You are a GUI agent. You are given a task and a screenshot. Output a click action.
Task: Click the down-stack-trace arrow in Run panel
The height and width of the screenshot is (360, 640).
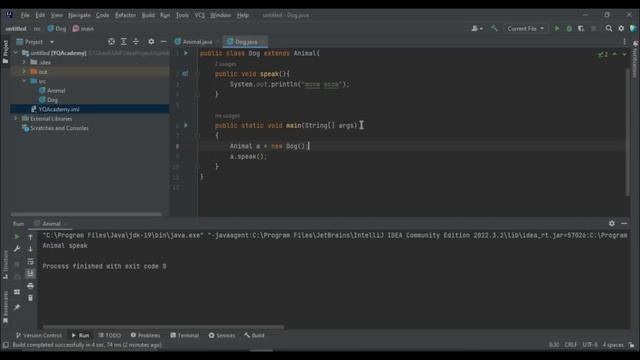30,249
